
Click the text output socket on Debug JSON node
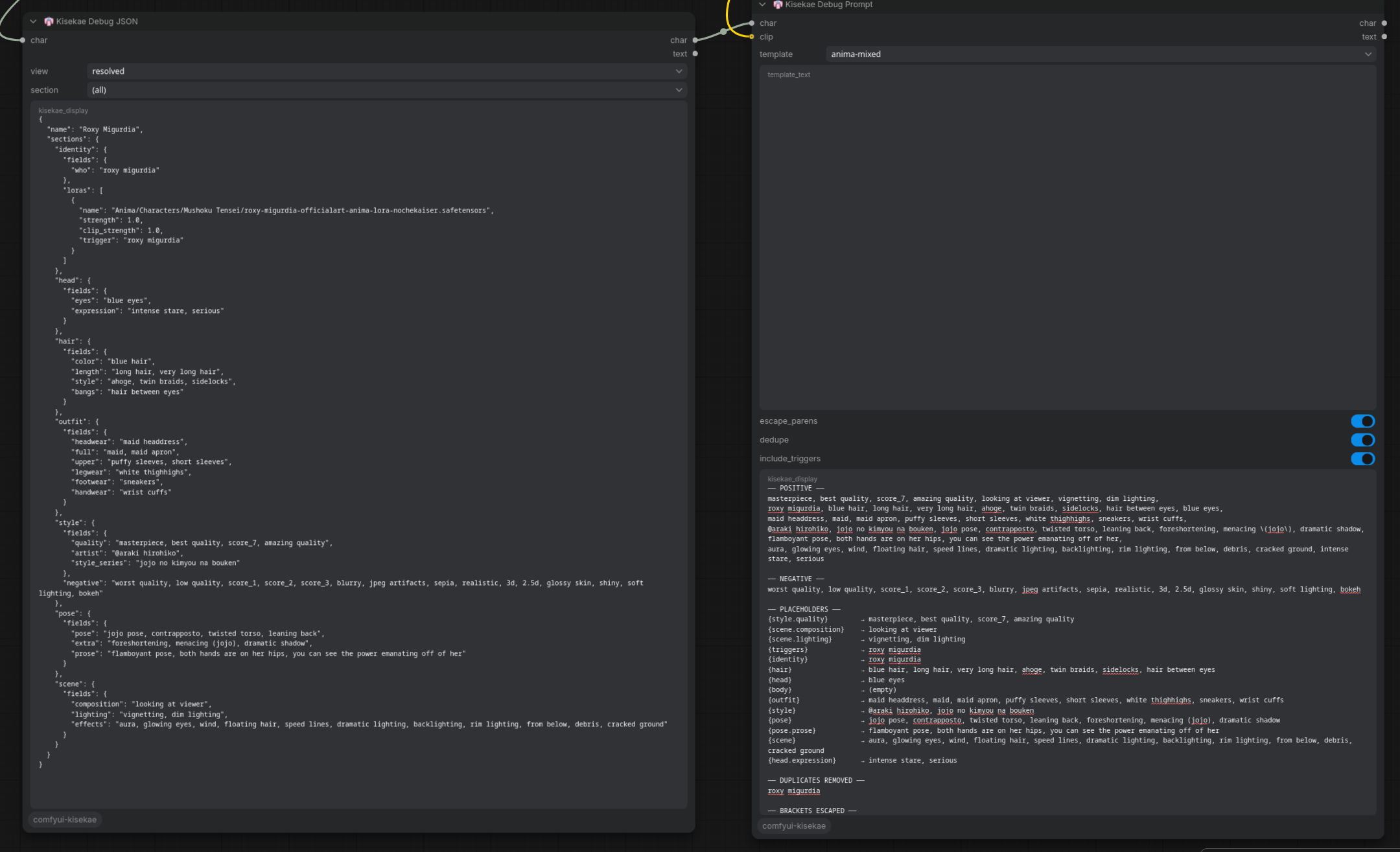click(x=695, y=54)
